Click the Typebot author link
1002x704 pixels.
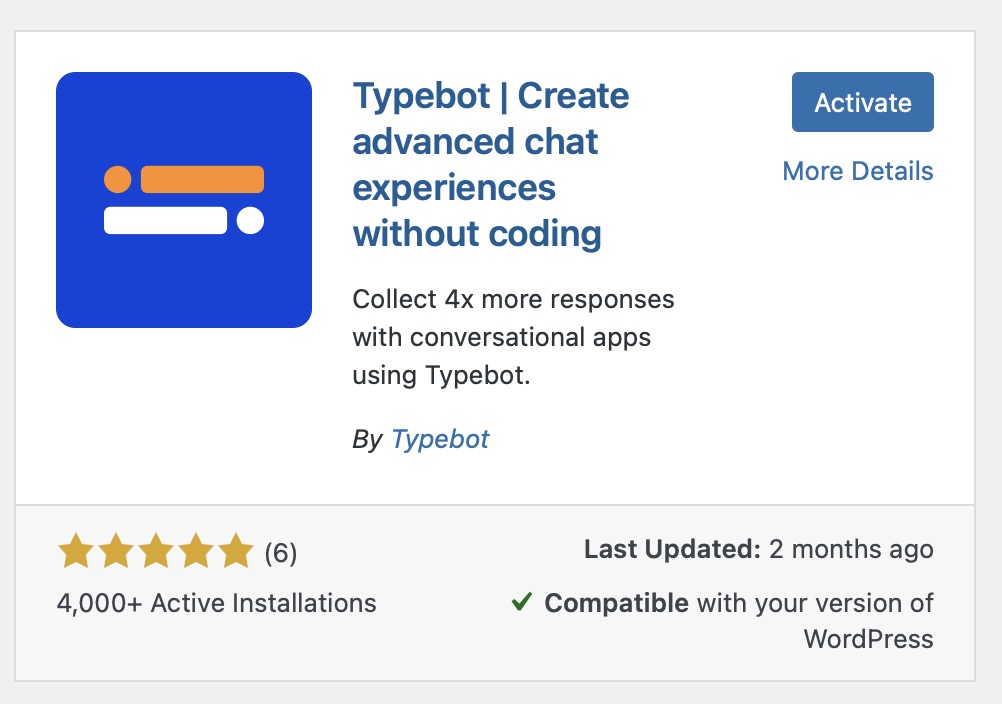tap(440, 439)
